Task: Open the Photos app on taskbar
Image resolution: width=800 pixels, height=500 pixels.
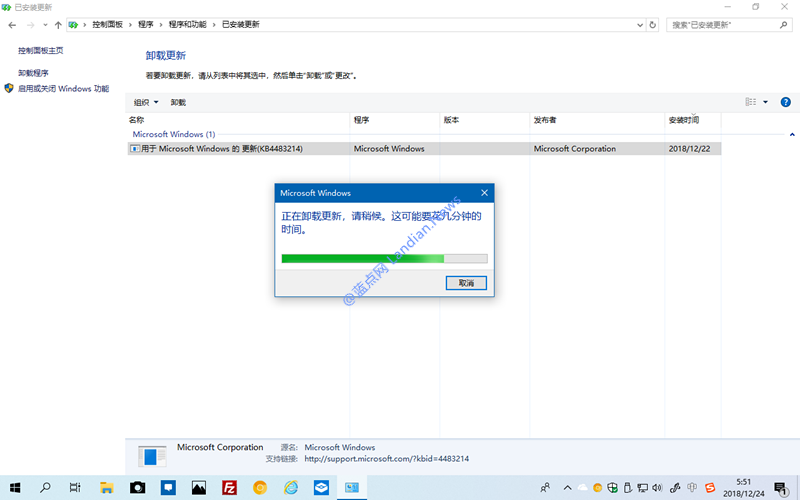Action: pyautogui.click(x=198, y=488)
